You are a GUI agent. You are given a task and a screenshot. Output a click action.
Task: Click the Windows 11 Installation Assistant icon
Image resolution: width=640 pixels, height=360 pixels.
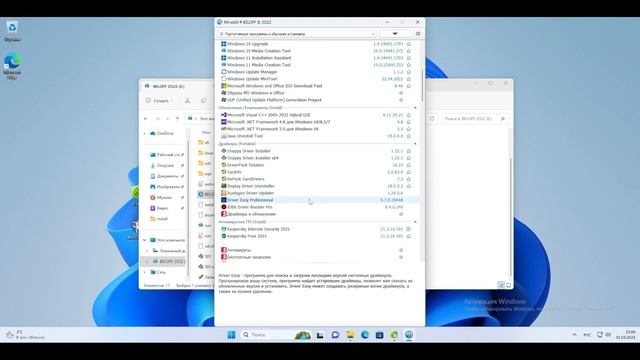pyautogui.click(x=224, y=58)
